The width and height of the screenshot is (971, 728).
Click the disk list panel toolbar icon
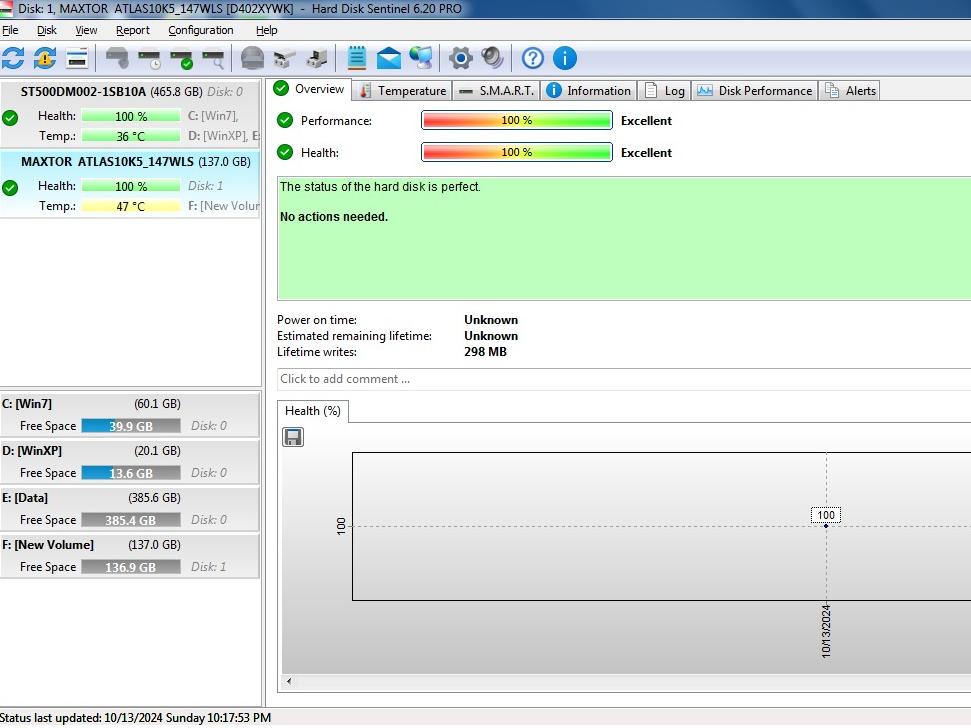77,58
